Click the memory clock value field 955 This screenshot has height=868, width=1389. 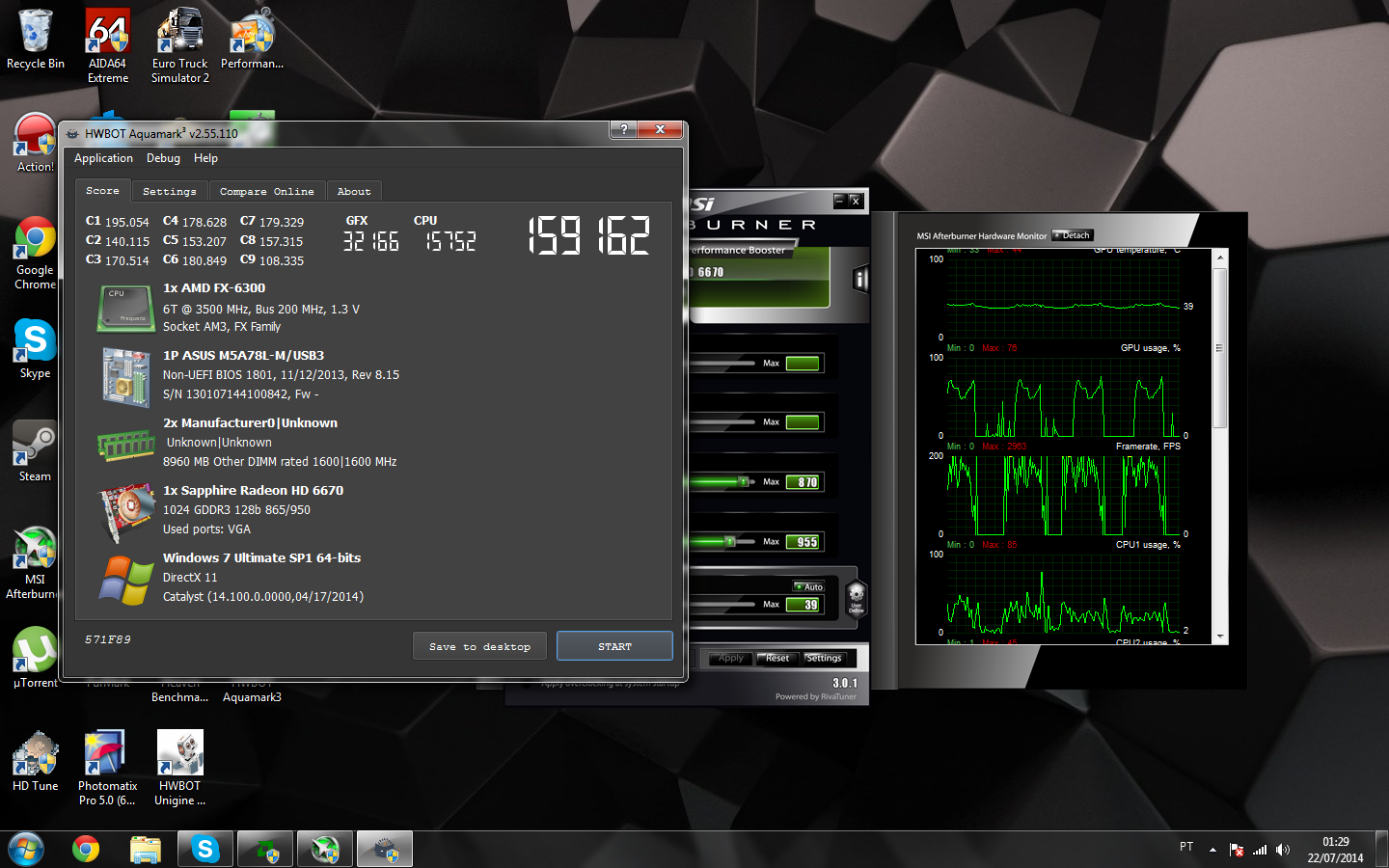tap(803, 542)
